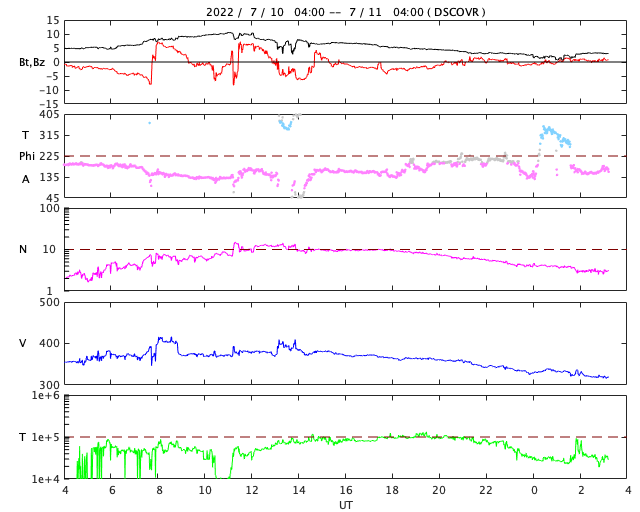Click the 500 tick on velocity axis
Image resolution: width=640 pixels, height=512 pixels.
(49, 303)
